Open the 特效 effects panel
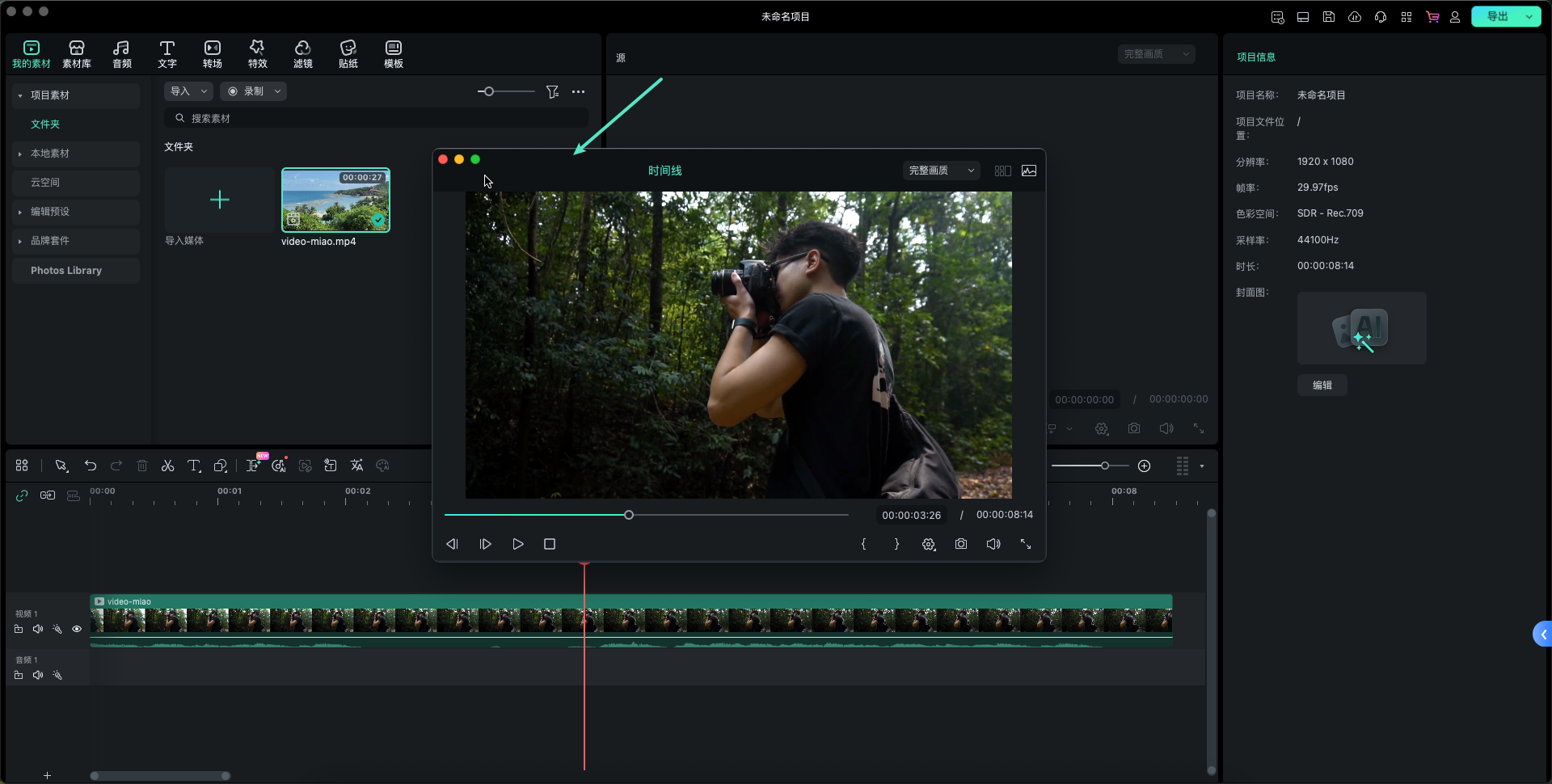The height and width of the screenshot is (784, 1552). pos(257,54)
